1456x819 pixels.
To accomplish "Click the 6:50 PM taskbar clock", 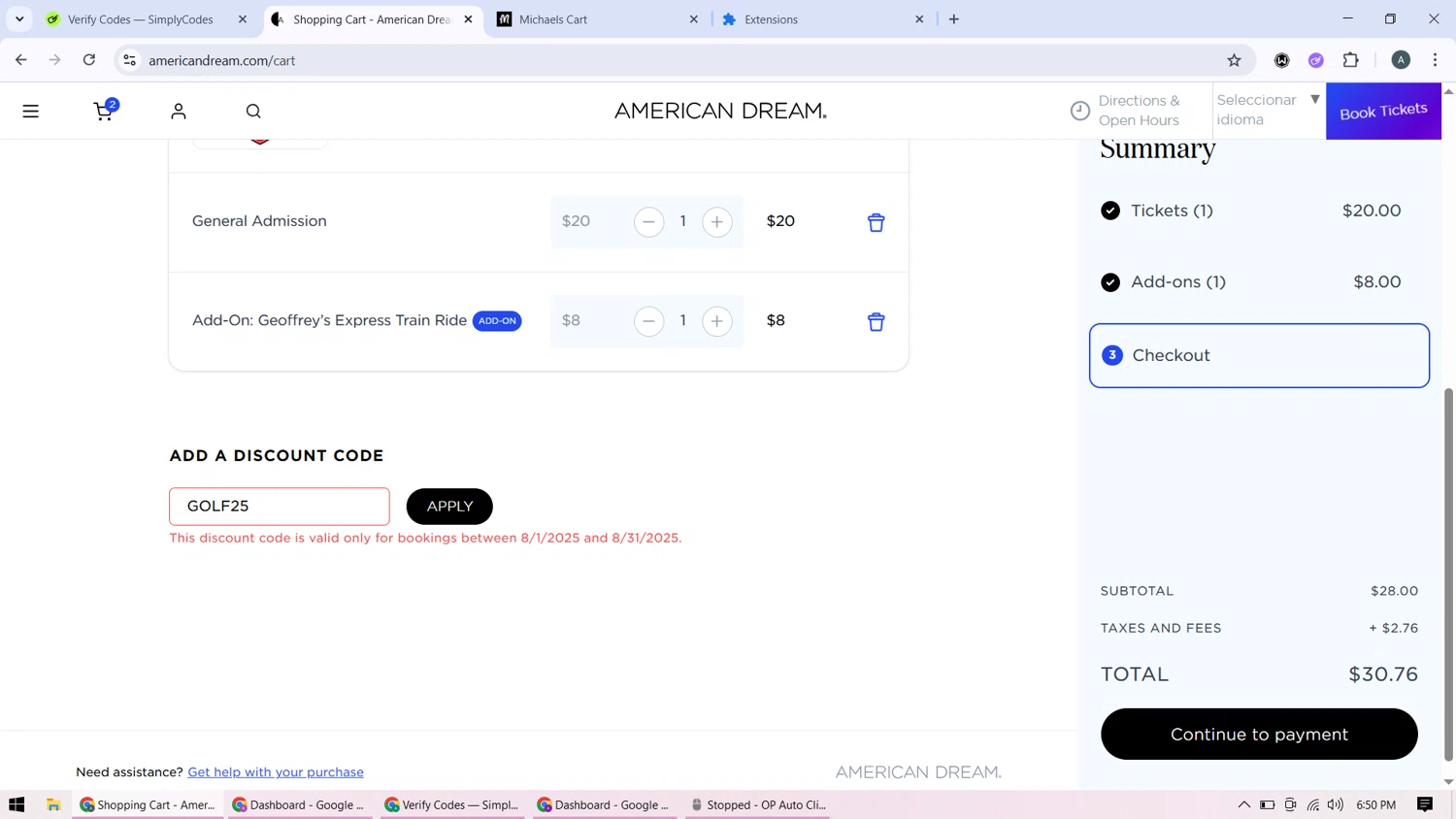I will pyautogui.click(x=1375, y=804).
